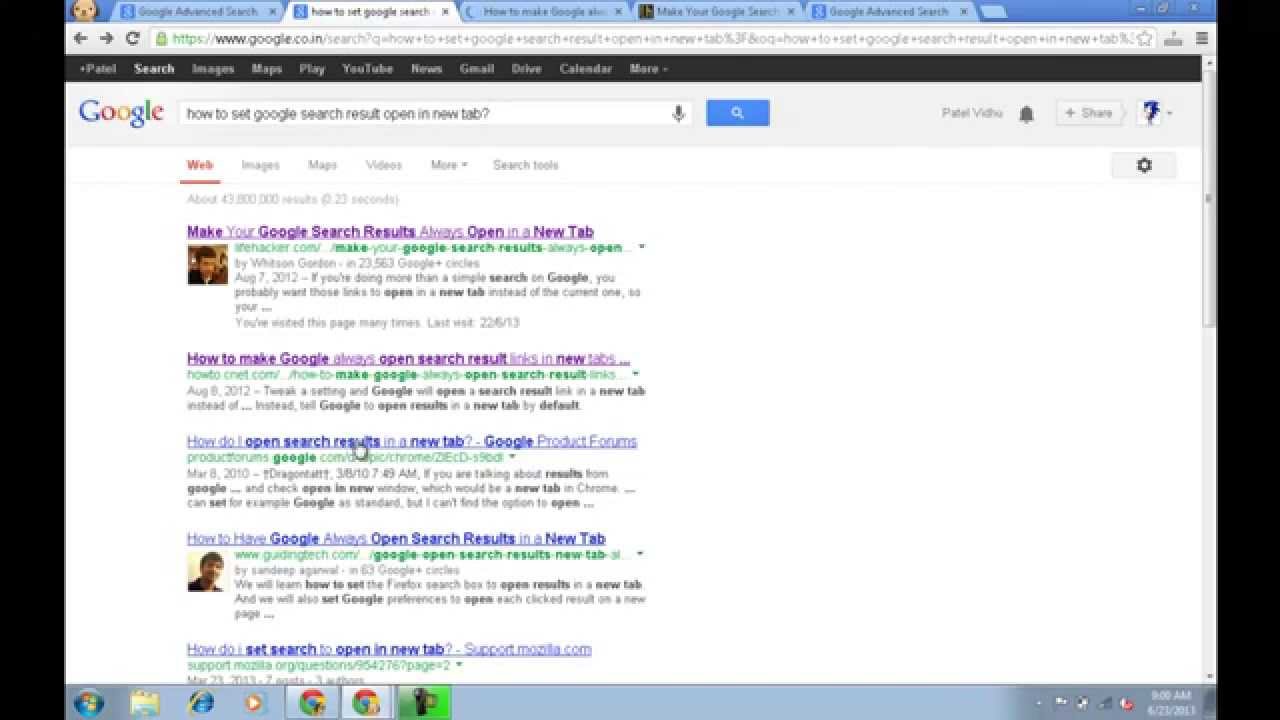Open Windows Explorer from the taskbar

click(144, 703)
